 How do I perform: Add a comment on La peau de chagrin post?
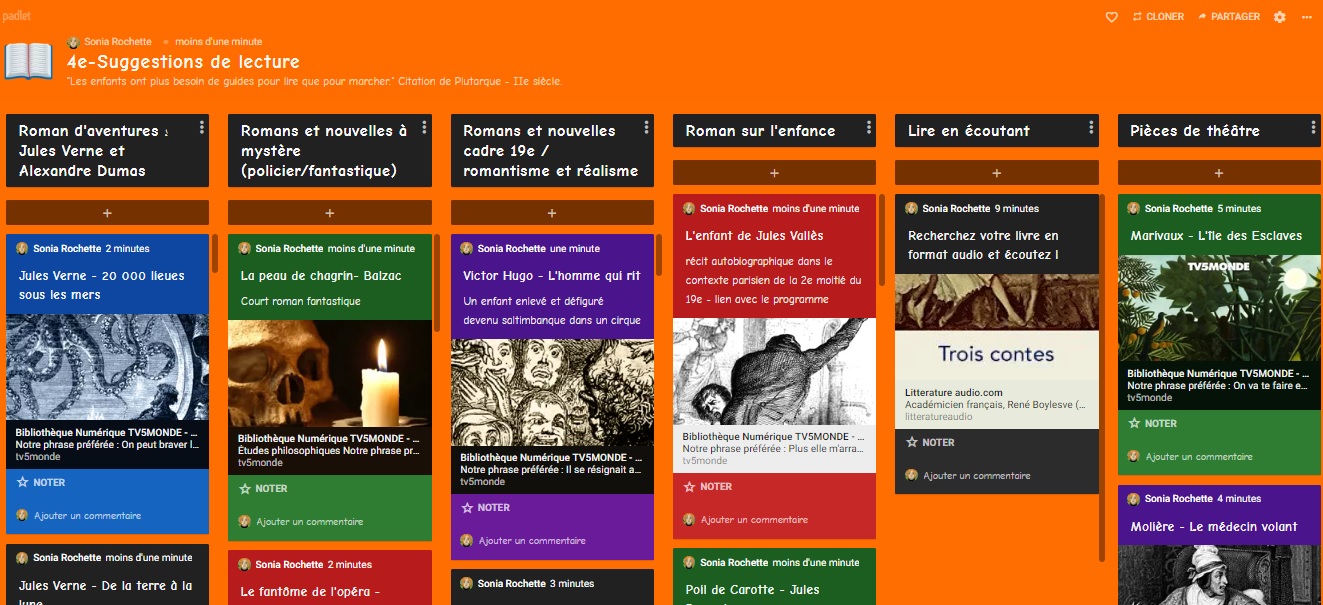(x=310, y=522)
